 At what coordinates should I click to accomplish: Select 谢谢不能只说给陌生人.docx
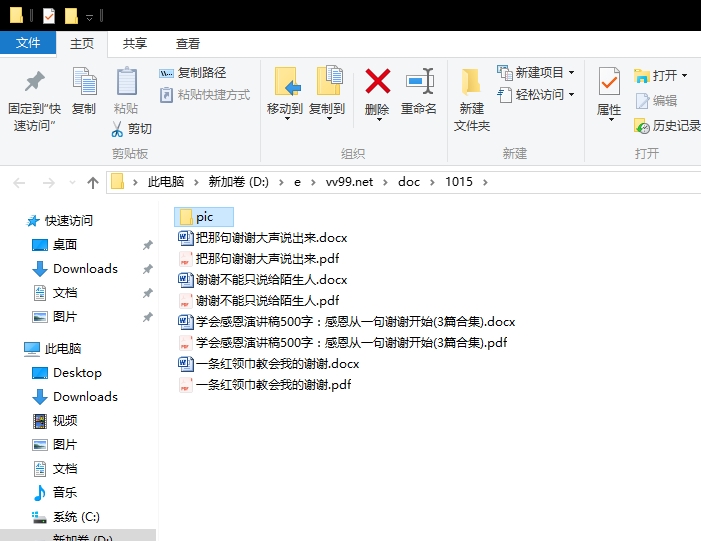(262, 279)
